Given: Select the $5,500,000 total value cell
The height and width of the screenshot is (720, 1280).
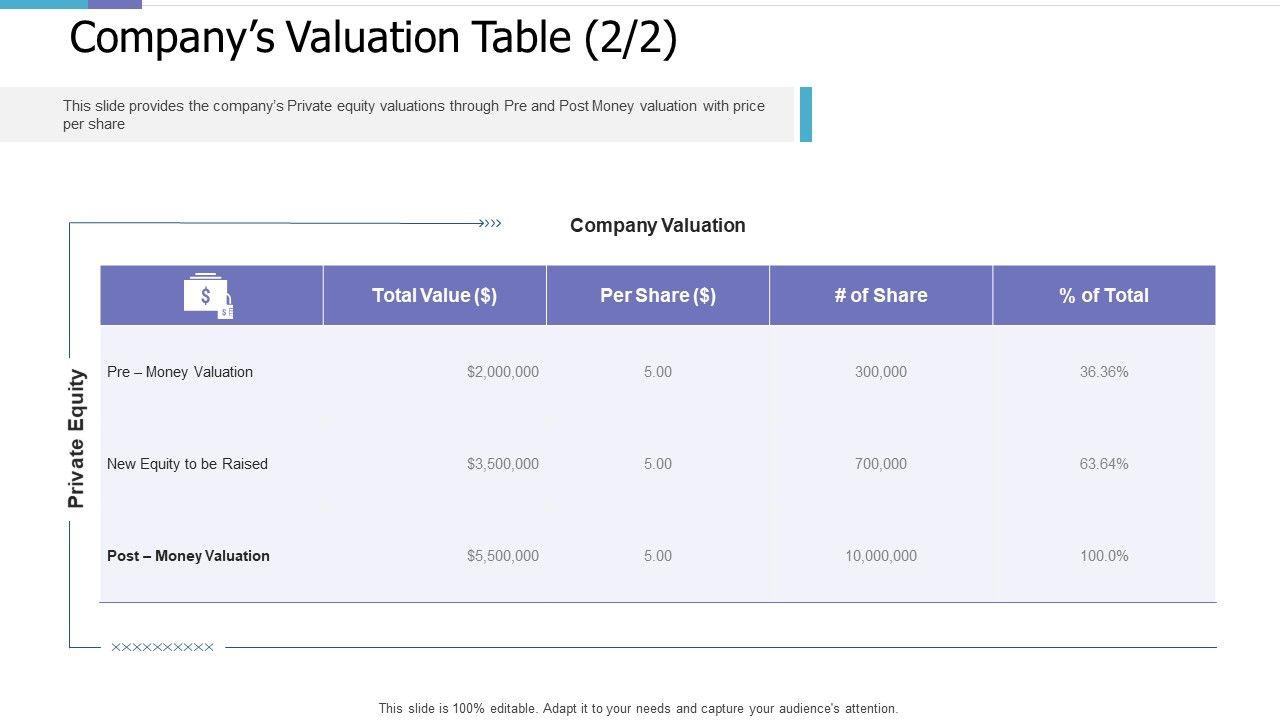Looking at the screenshot, I should coord(502,556).
